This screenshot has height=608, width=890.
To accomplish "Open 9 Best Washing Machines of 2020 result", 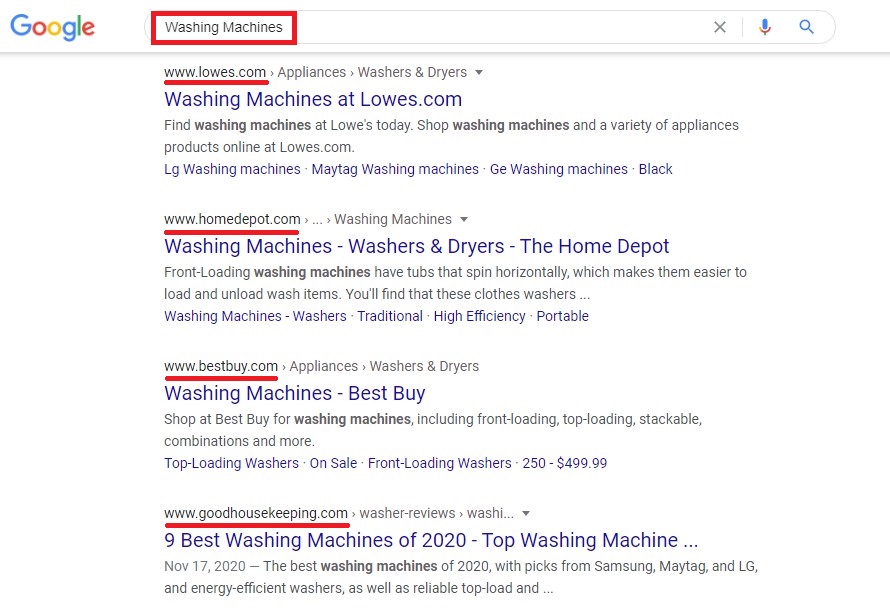I will tap(431, 540).
